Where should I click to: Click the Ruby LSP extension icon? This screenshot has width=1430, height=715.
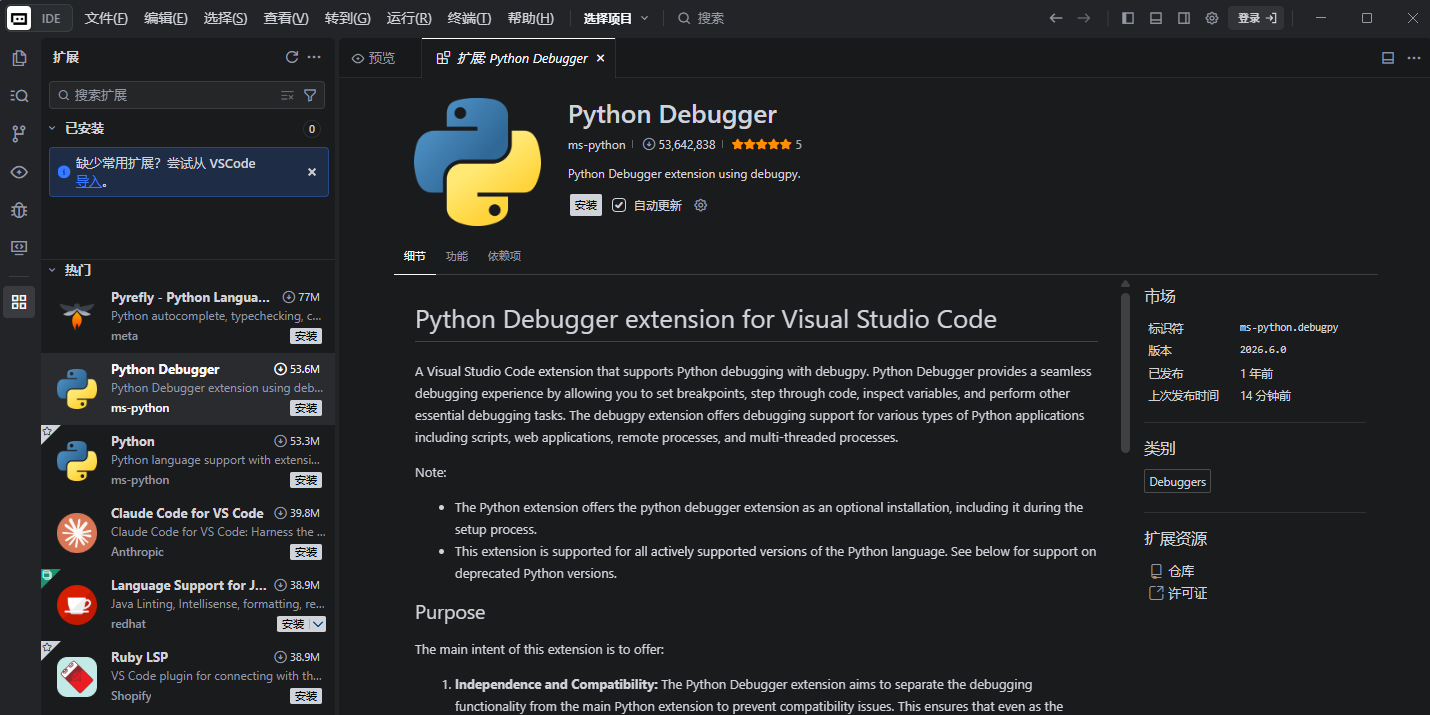point(77,677)
